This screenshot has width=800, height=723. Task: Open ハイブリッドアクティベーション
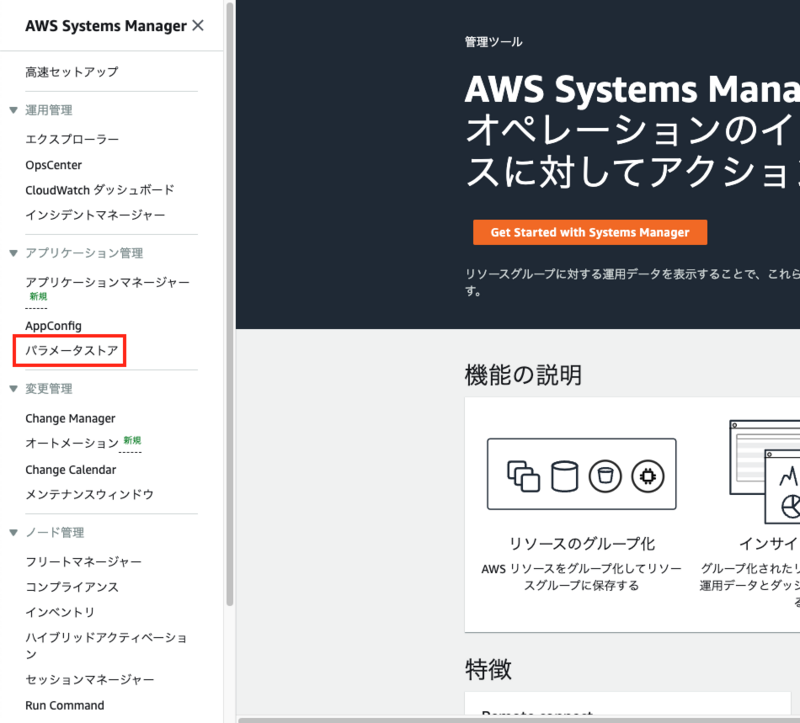pyautogui.click(x=106, y=645)
